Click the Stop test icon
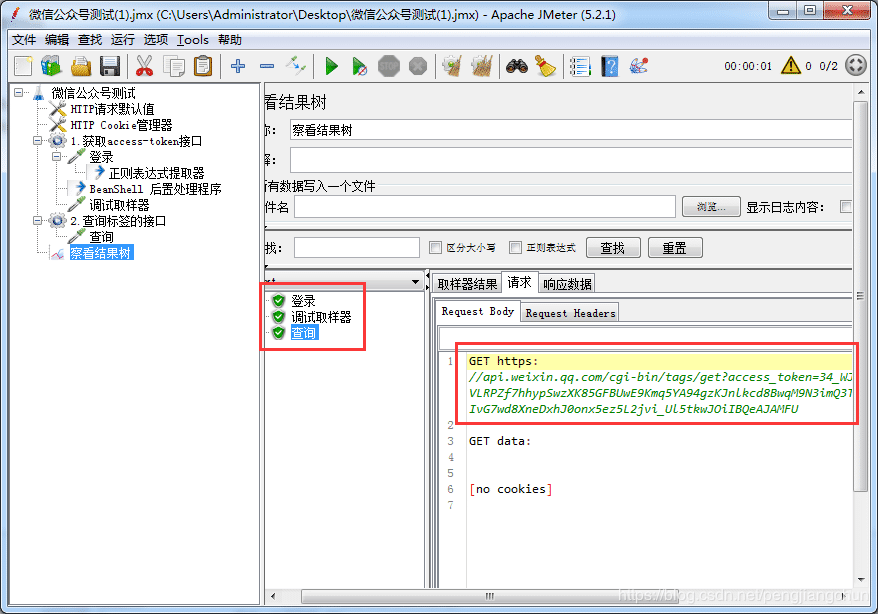Screen dimensions: 878x614 tap(389, 66)
